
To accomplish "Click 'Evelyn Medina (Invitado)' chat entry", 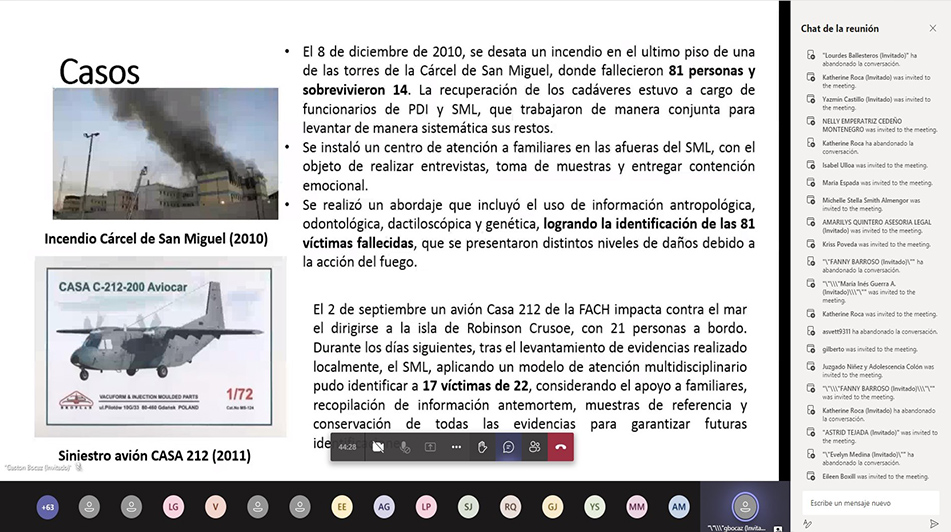I will click(x=868, y=458).
